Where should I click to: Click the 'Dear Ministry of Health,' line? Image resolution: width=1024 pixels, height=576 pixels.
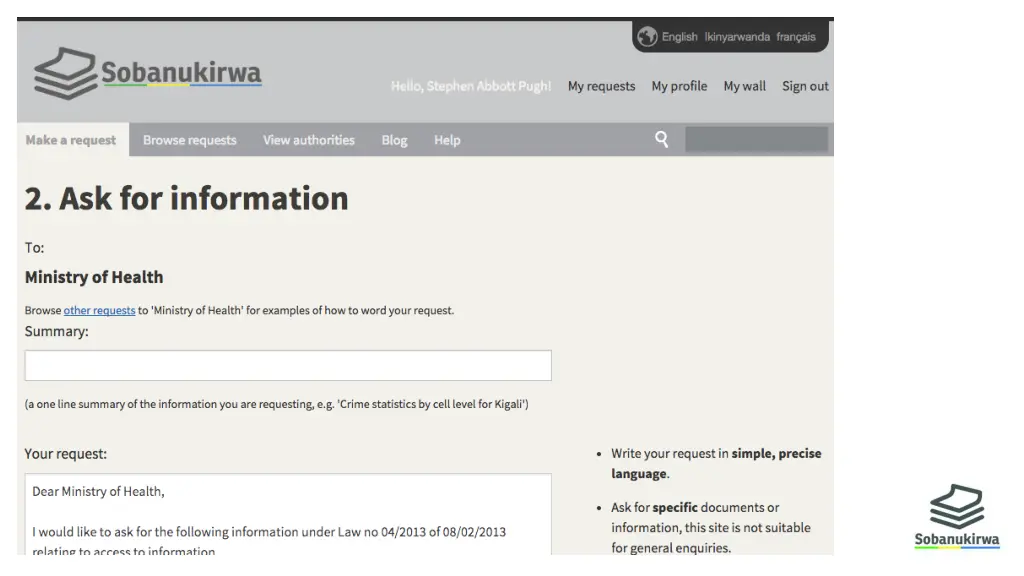pyautogui.click(x=98, y=491)
